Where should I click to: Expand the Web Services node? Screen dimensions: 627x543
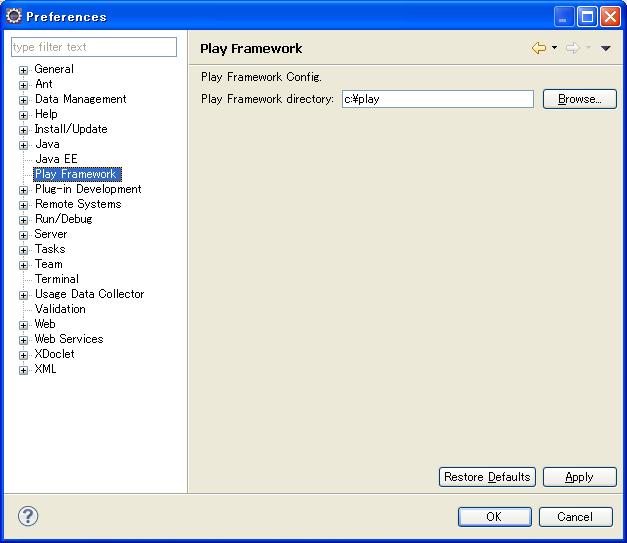[24, 340]
